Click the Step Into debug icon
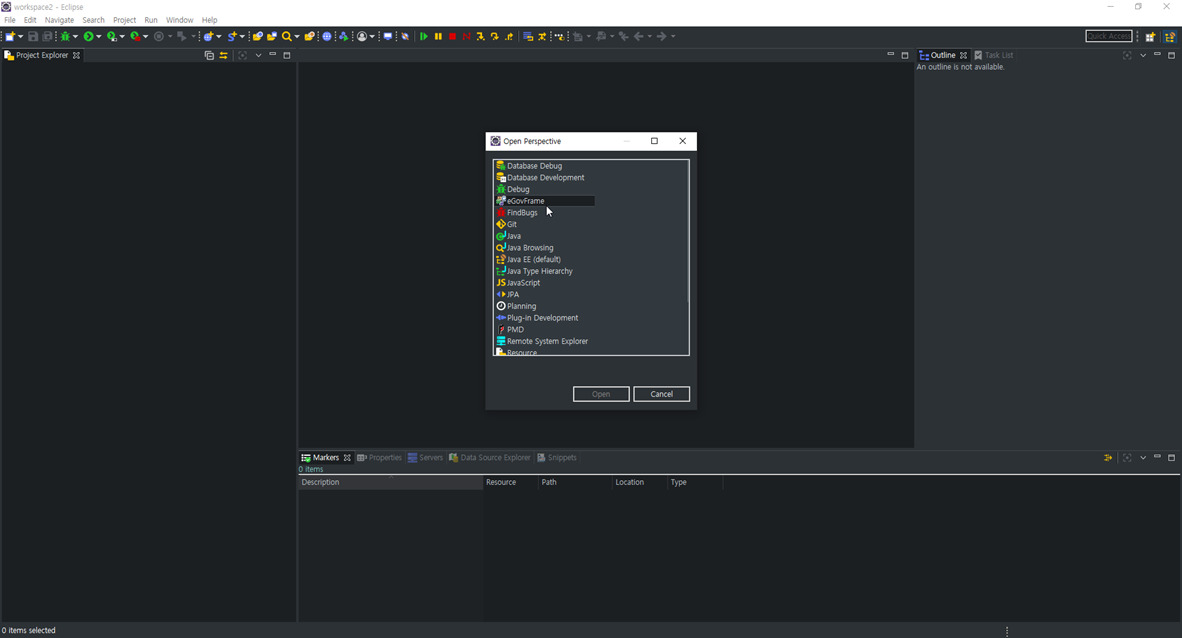 point(480,36)
